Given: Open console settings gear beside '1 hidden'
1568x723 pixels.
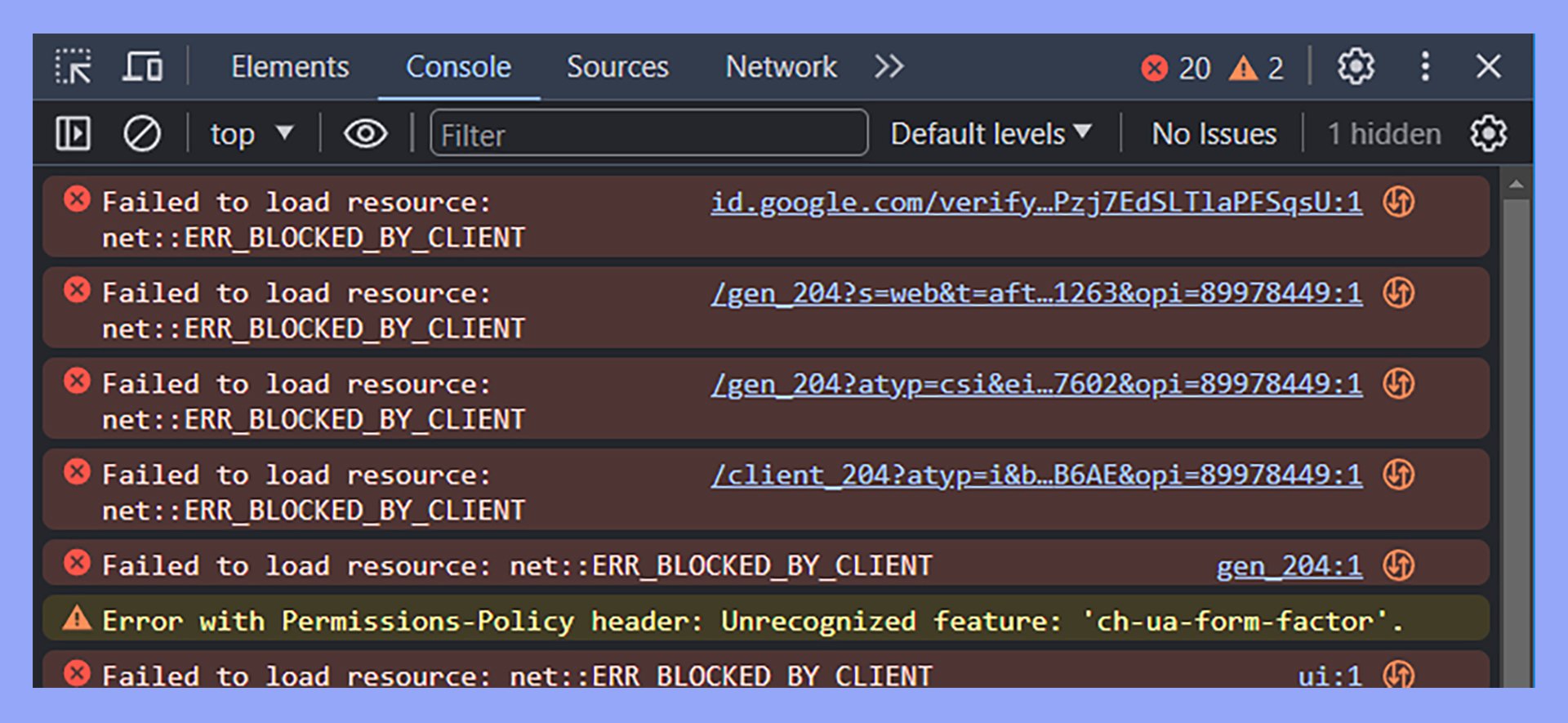Looking at the screenshot, I should pos(1488,134).
